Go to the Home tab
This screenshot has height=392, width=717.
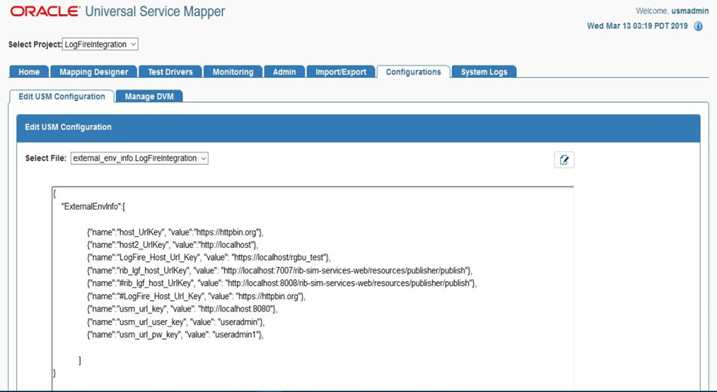29,72
